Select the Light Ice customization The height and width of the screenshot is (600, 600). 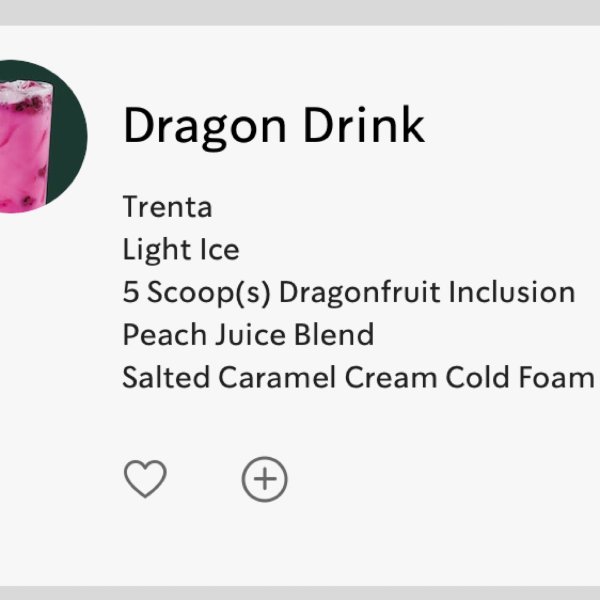tap(181, 249)
